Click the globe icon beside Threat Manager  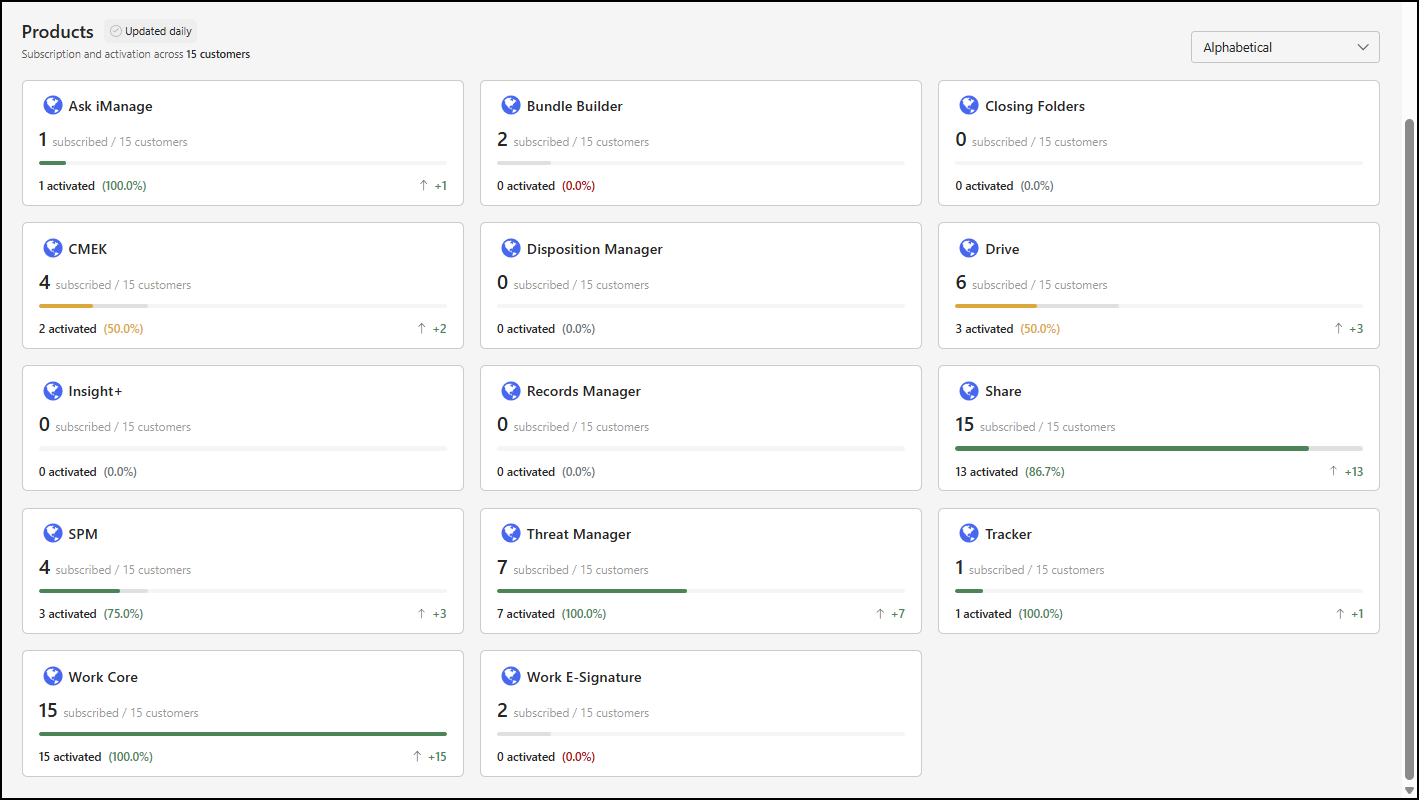511,533
